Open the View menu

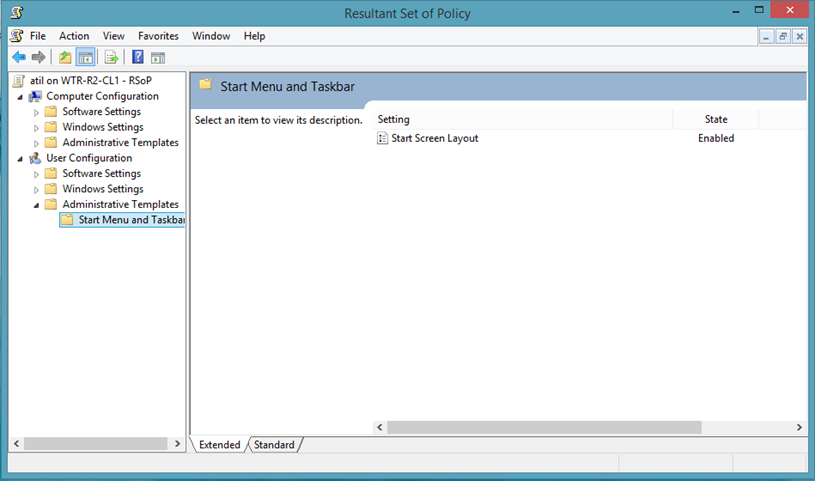(113, 36)
